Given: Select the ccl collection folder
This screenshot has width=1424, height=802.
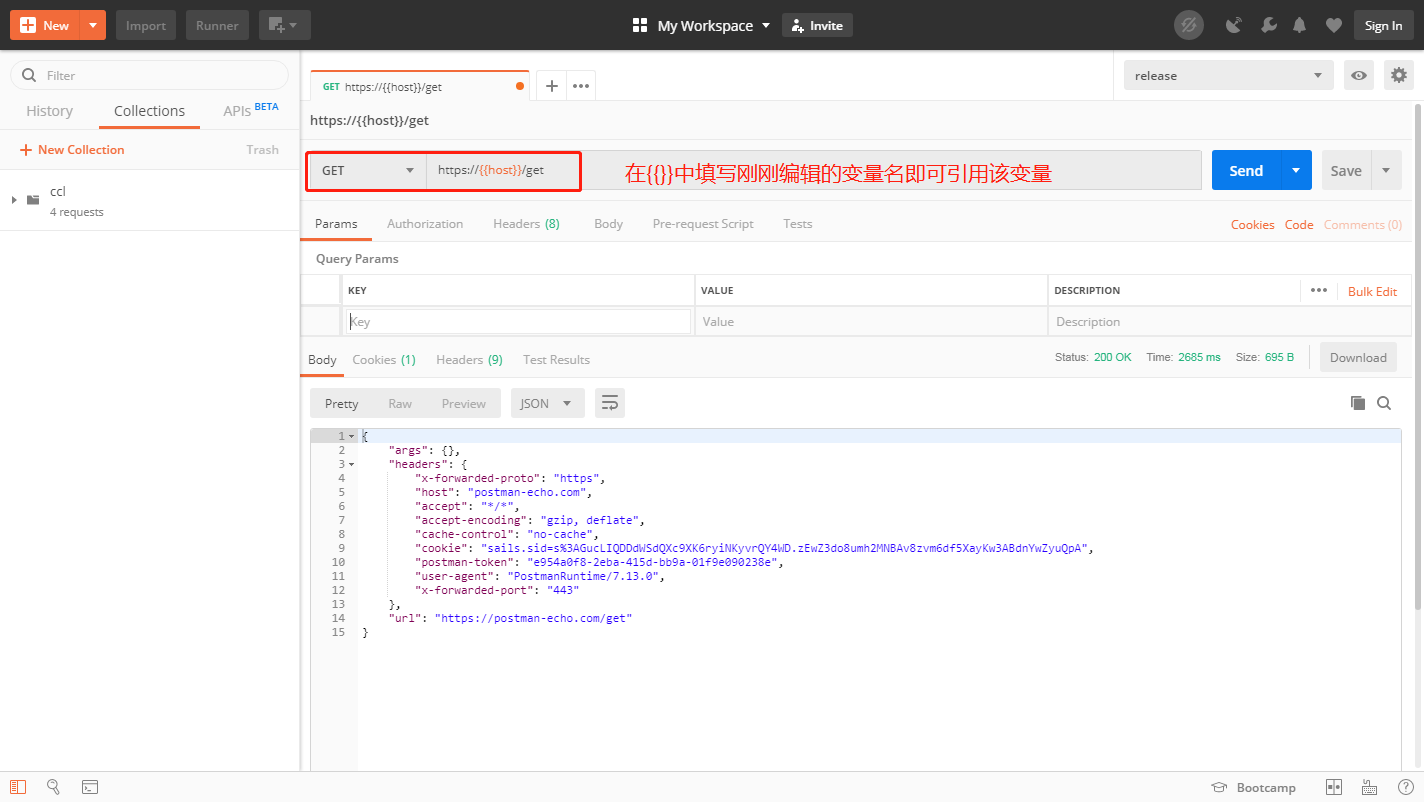Looking at the screenshot, I should coord(150,200).
